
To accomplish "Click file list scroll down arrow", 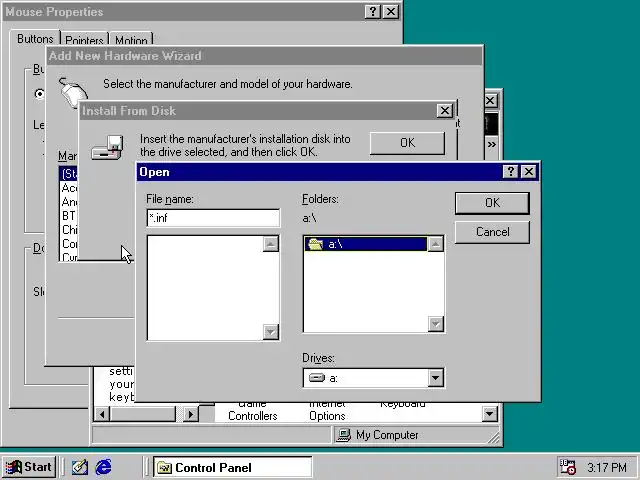I will pos(271,331).
